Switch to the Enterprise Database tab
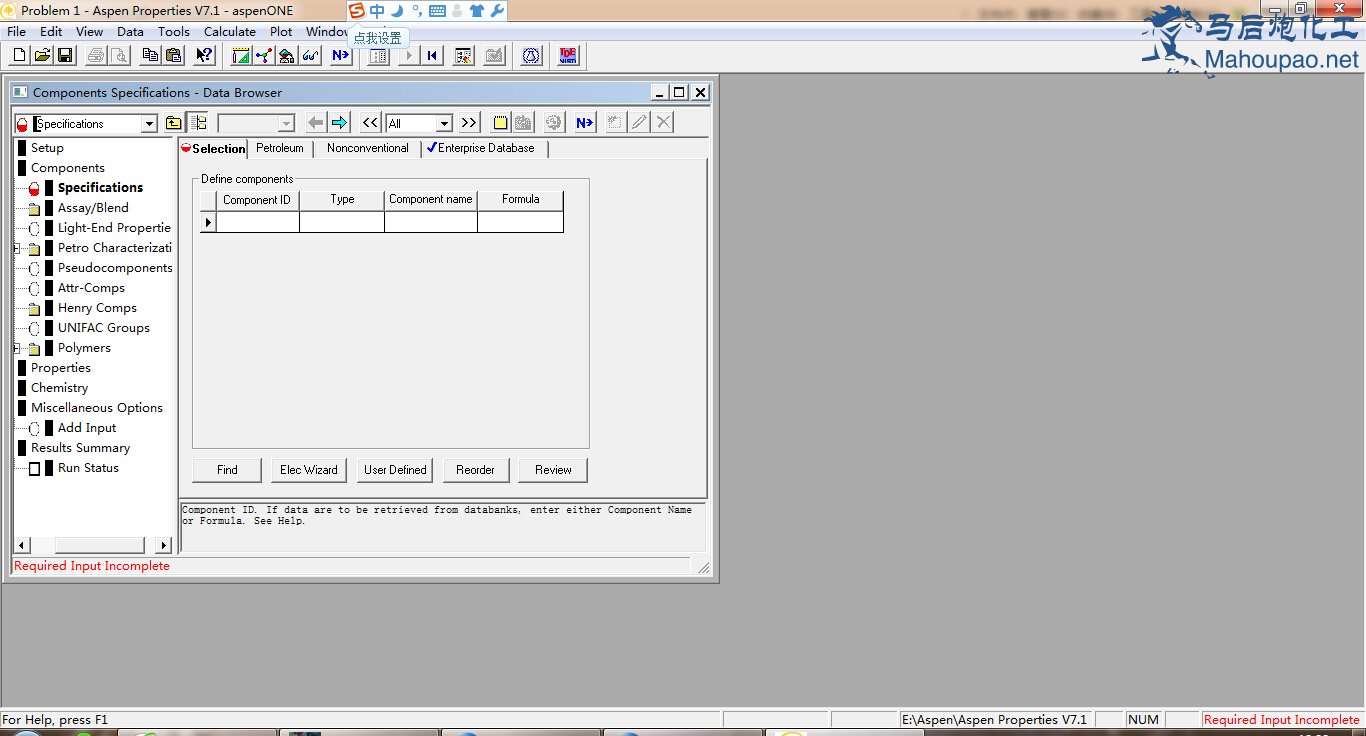 click(x=485, y=148)
